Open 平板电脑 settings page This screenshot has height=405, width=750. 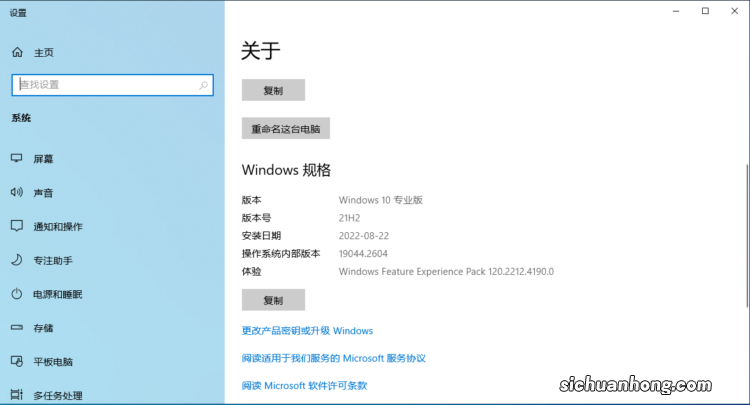point(53,362)
